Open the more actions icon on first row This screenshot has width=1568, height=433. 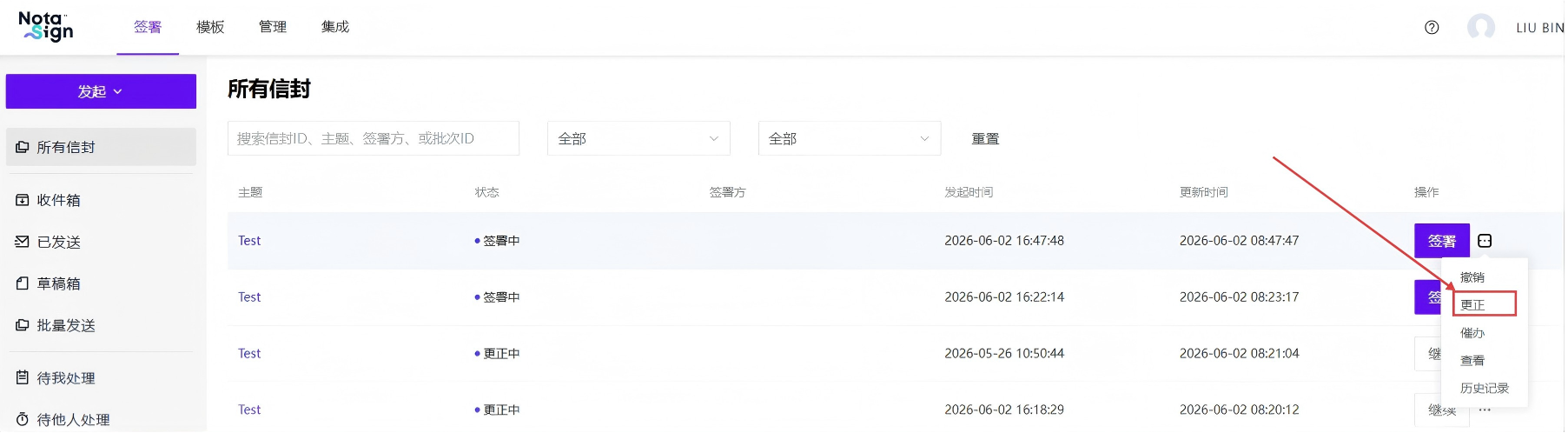tap(1485, 241)
